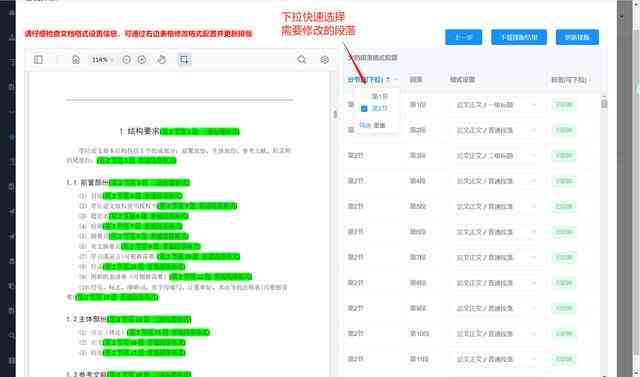This screenshot has width=640, height=377.
Task: Open viewer settings gear icon
Action: coord(324,60)
